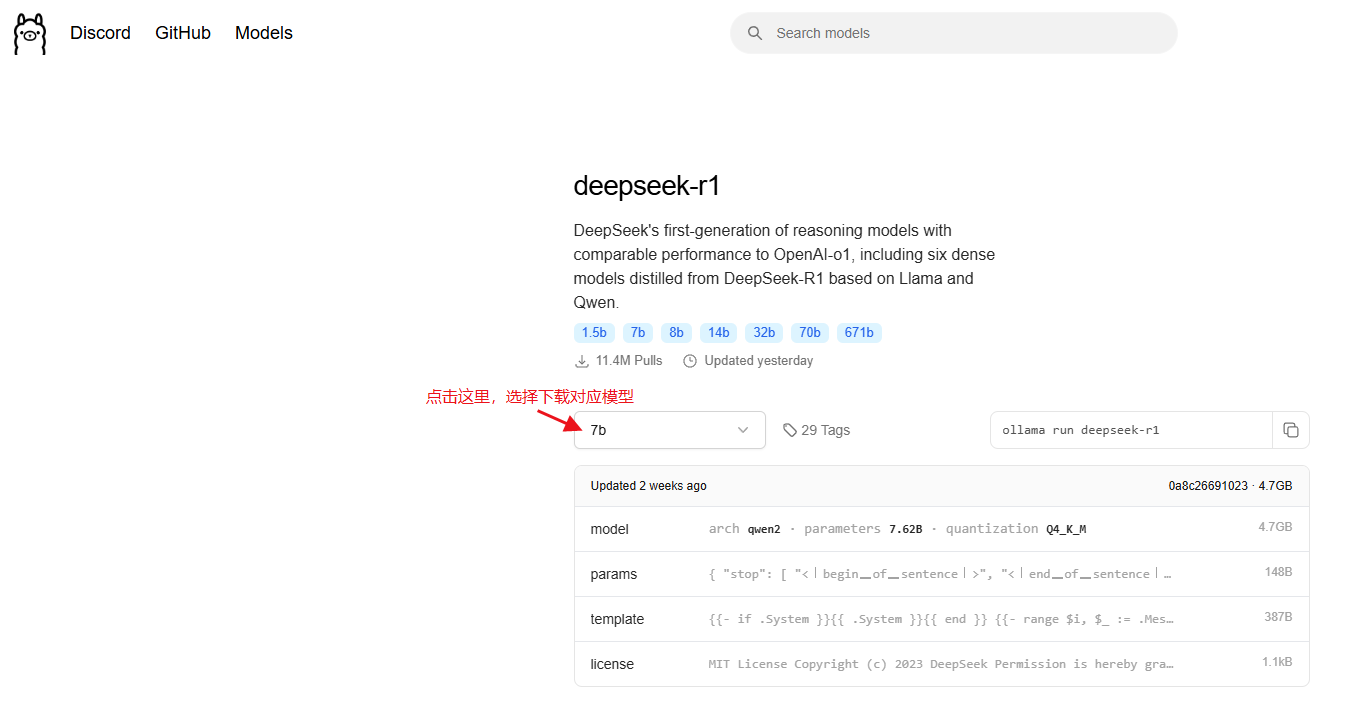Select the 70b model tag
This screenshot has height=703, width=1360.
coord(809,332)
